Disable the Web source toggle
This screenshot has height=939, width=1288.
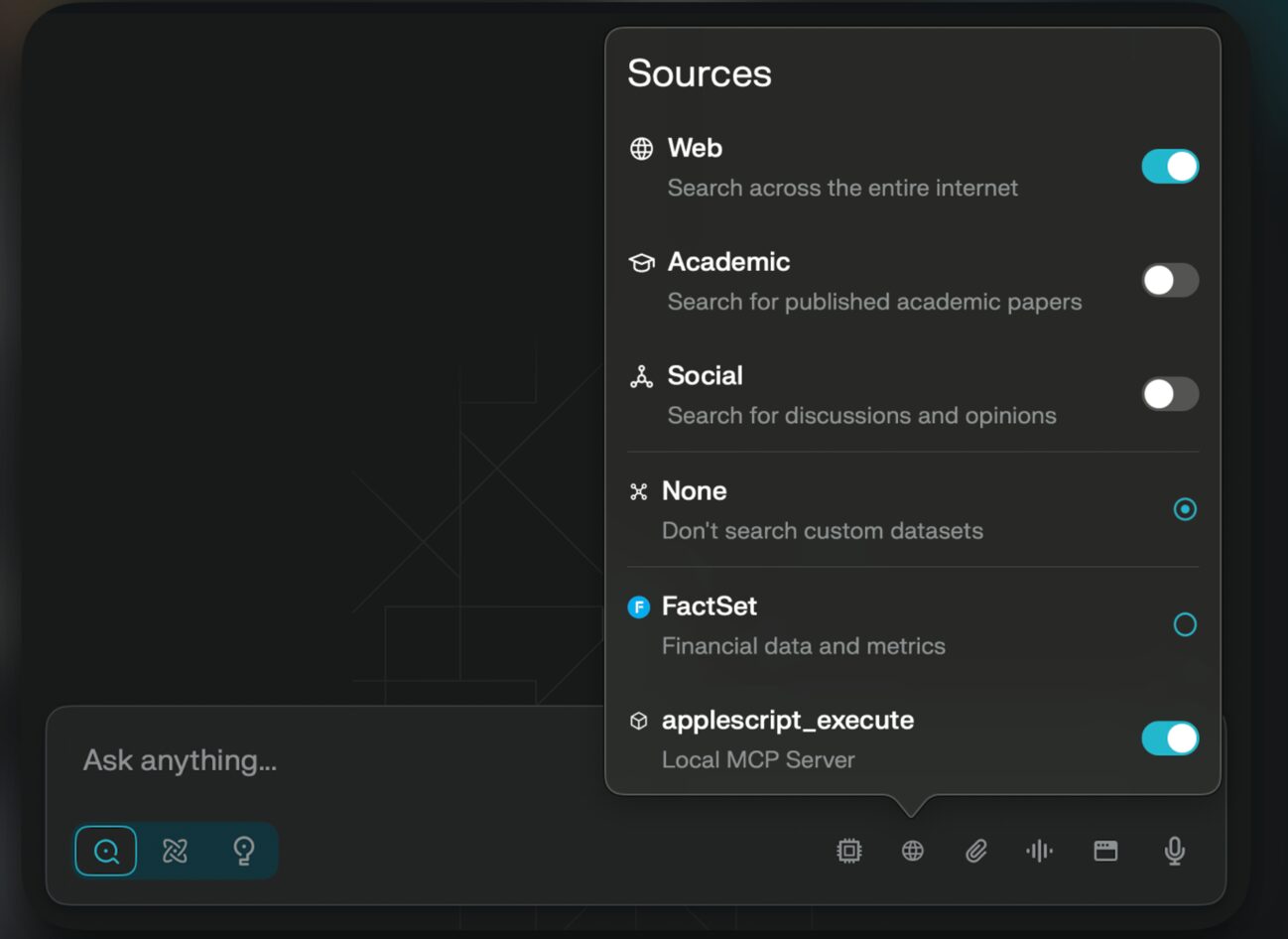click(1170, 167)
